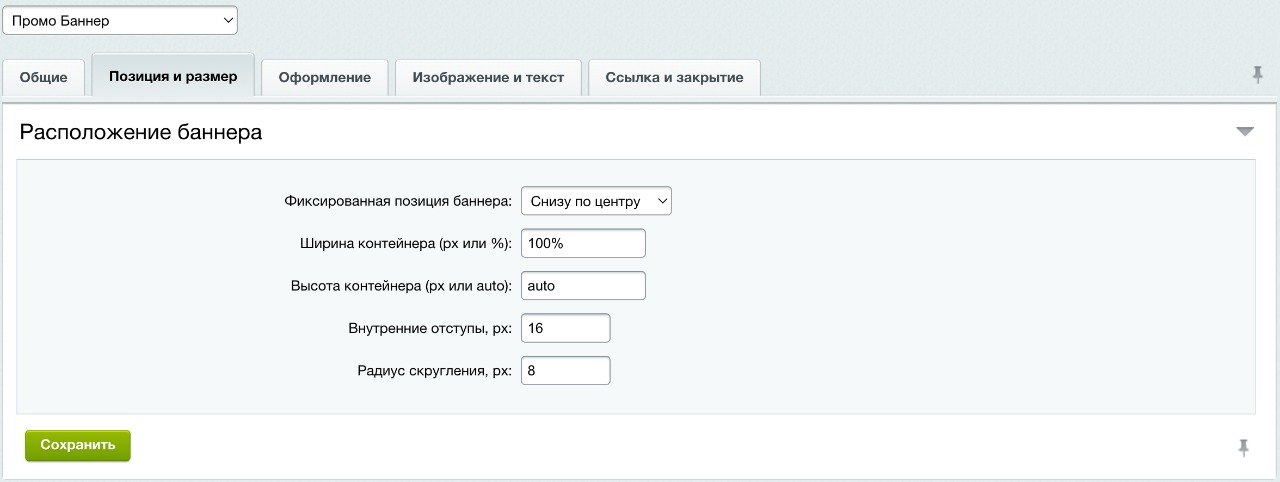Click the Ширина контейнера label text
Screen dimensions: 1280x482
(x=406, y=243)
